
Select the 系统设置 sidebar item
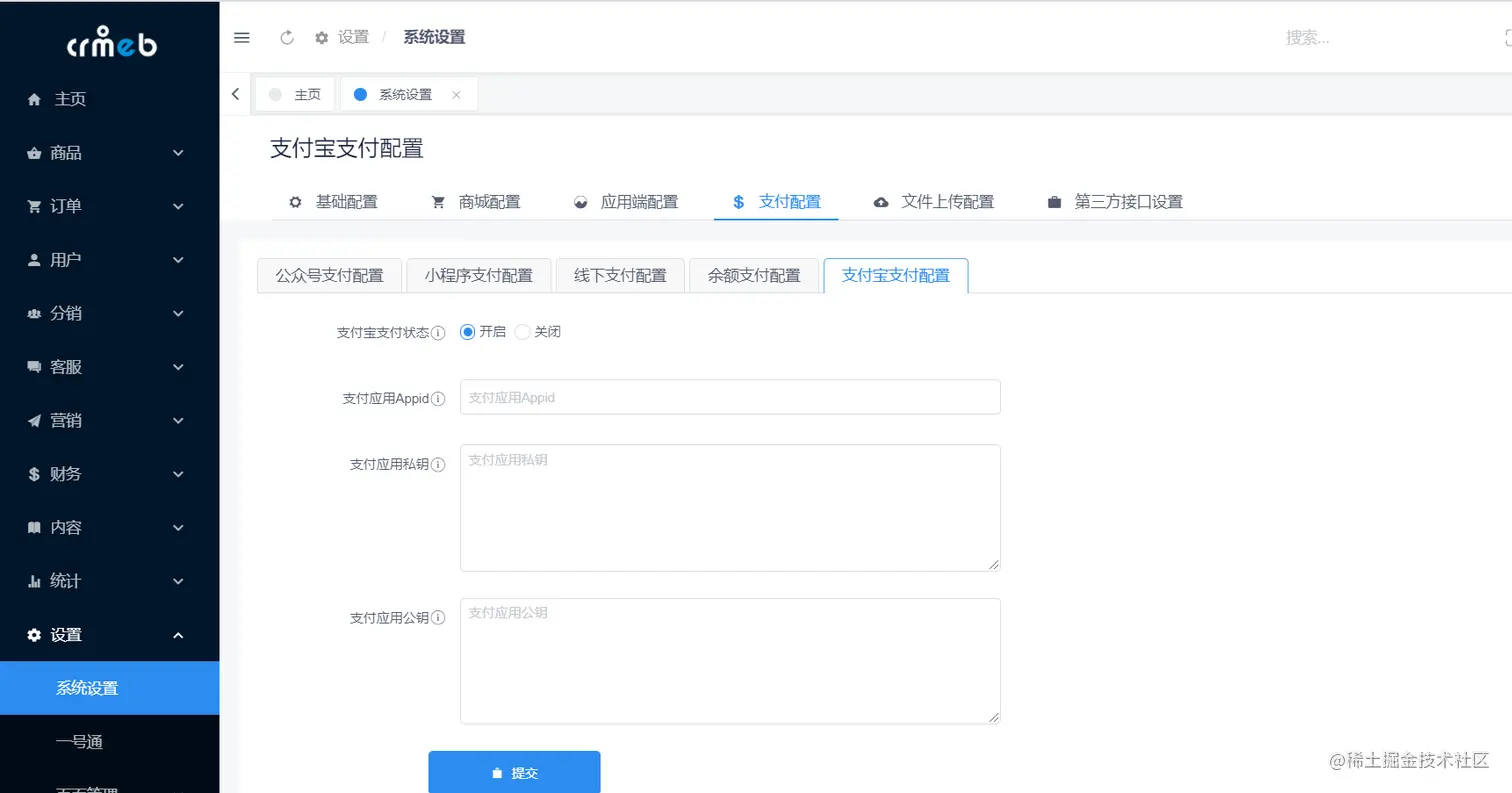[x=110, y=688]
